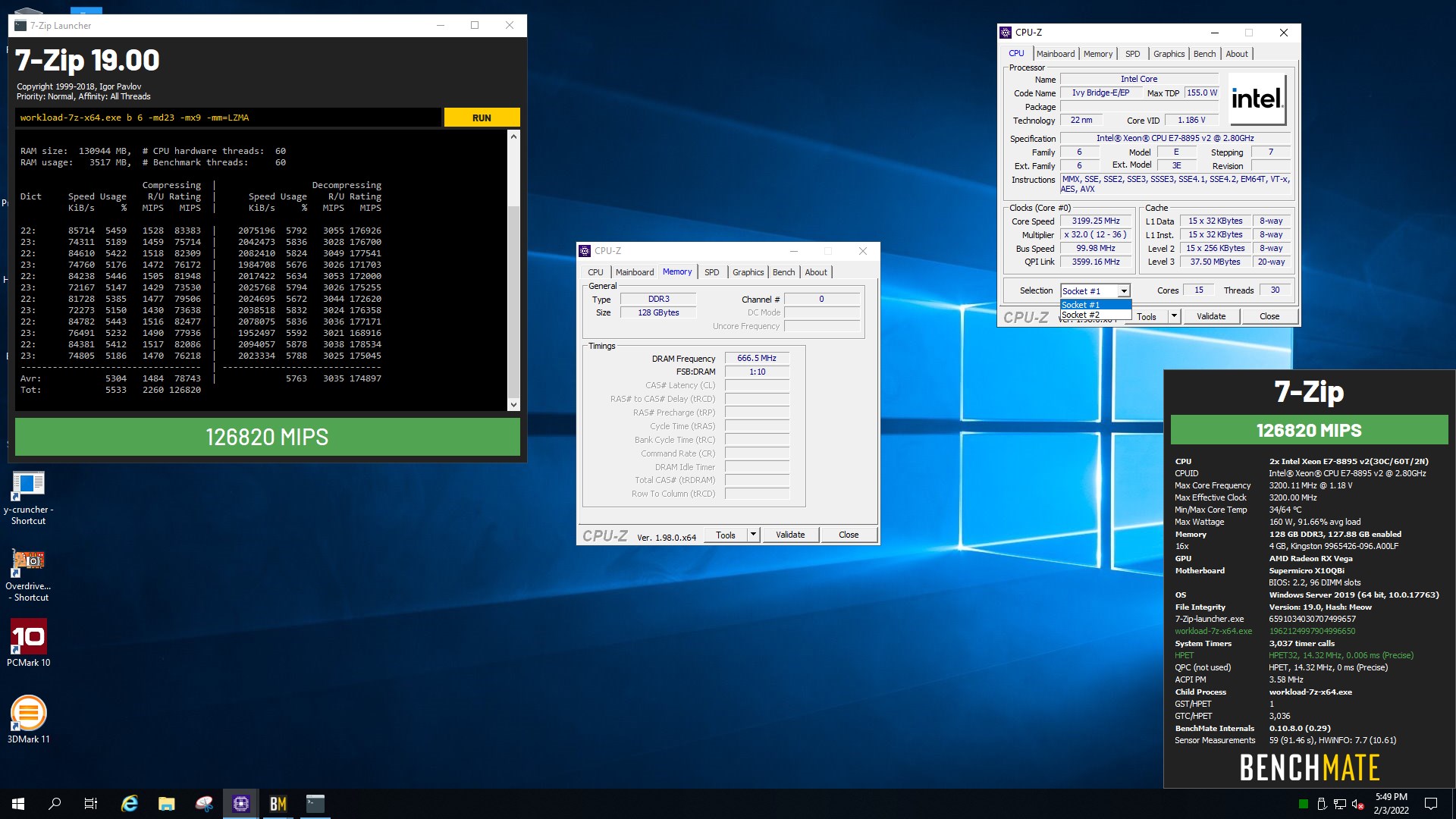Click Tools button in Memory window

tap(726, 535)
